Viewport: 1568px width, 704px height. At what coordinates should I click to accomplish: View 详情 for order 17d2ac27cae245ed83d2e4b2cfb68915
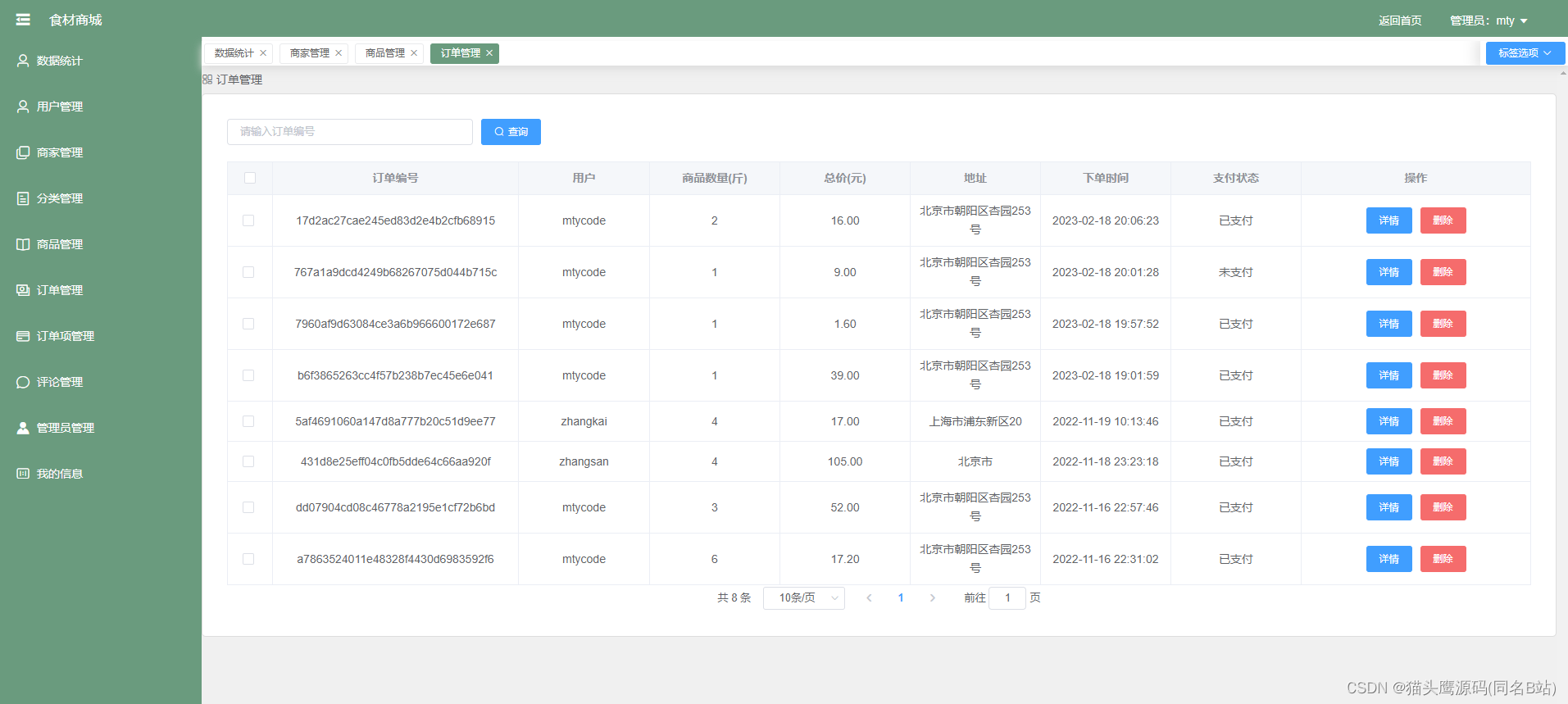pyautogui.click(x=1388, y=220)
